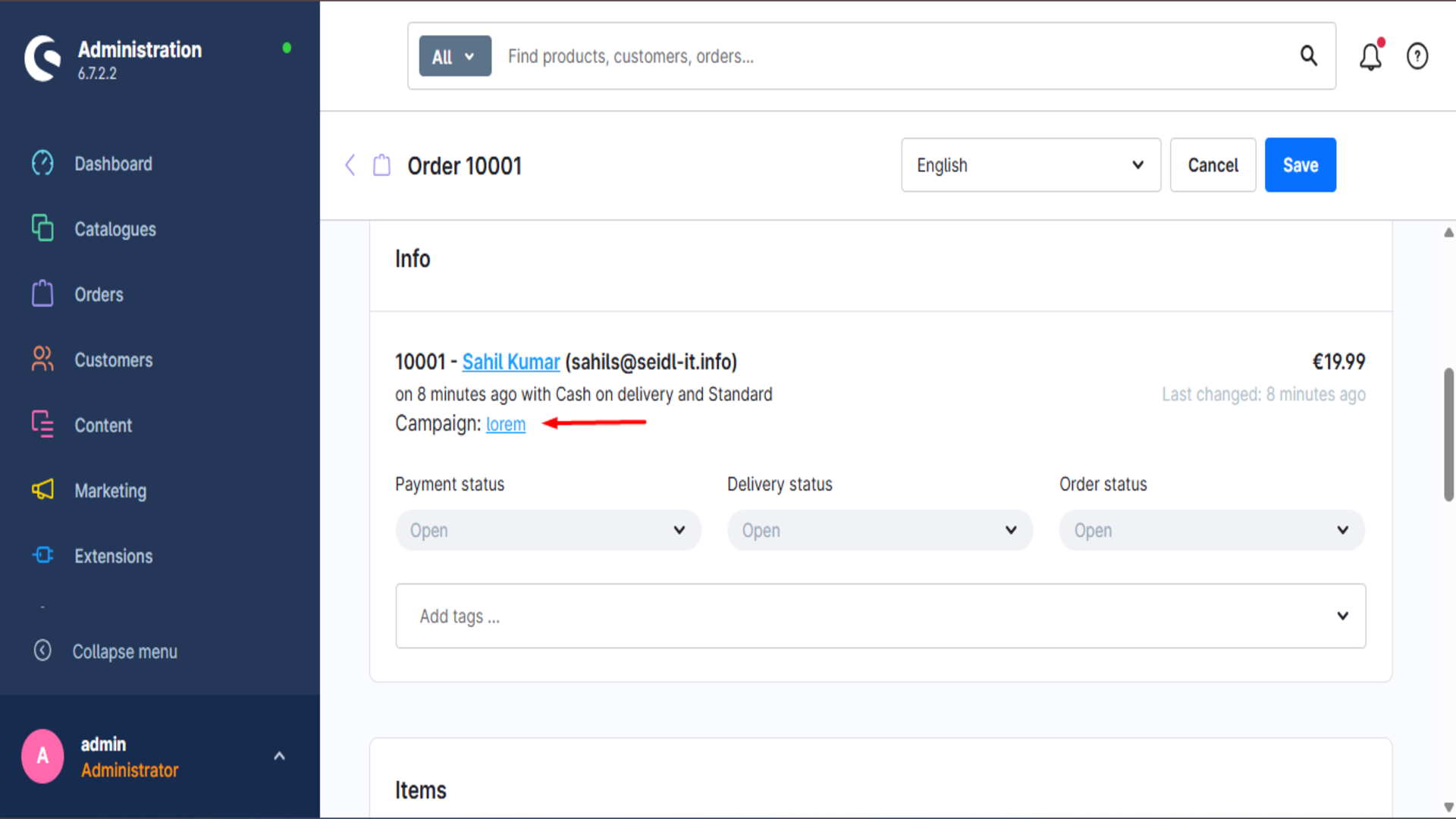
Task: Expand the admin user menu chevron
Action: tap(279, 756)
